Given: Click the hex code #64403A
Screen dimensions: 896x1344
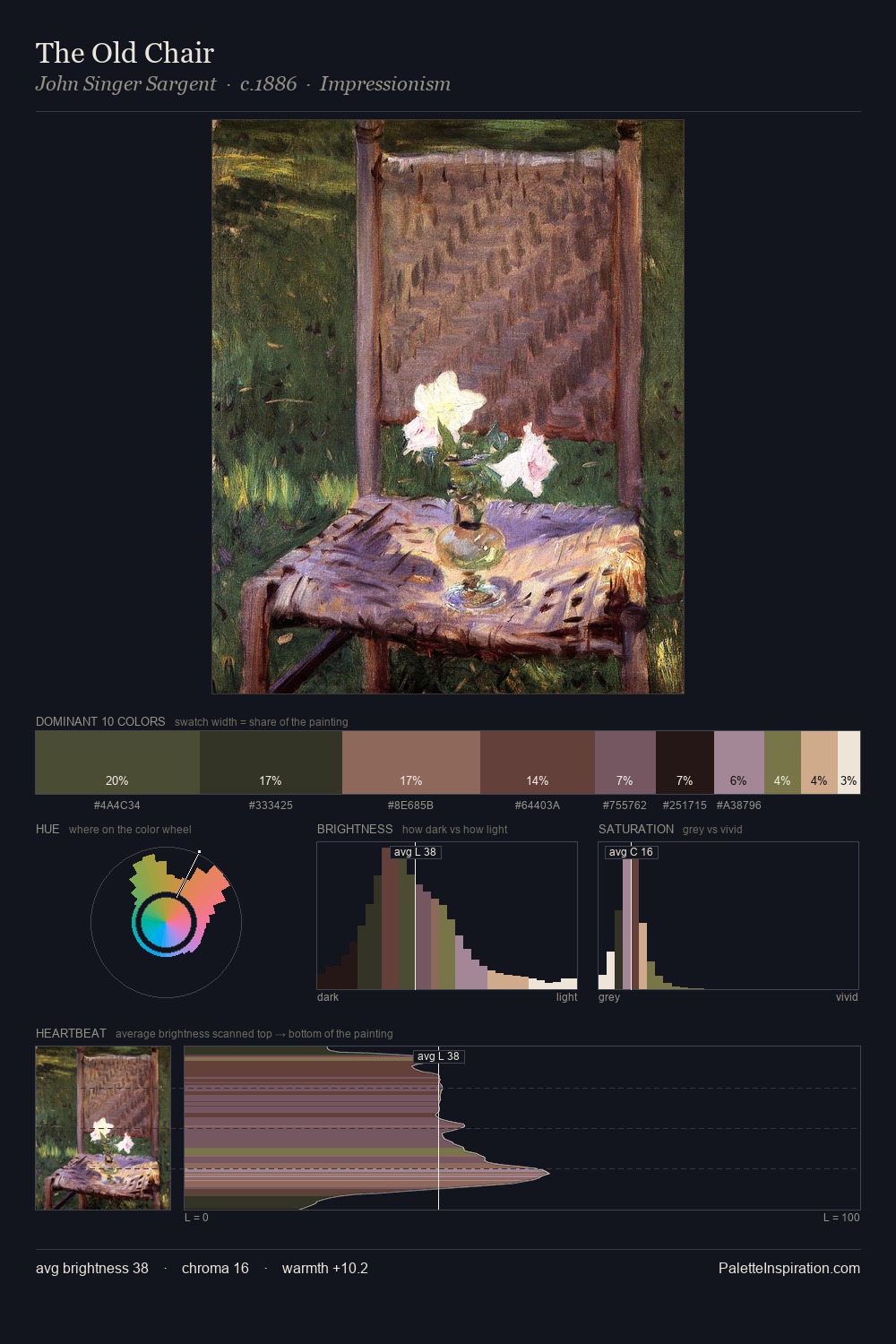Looking at the screenshot, I should point(538,806).
